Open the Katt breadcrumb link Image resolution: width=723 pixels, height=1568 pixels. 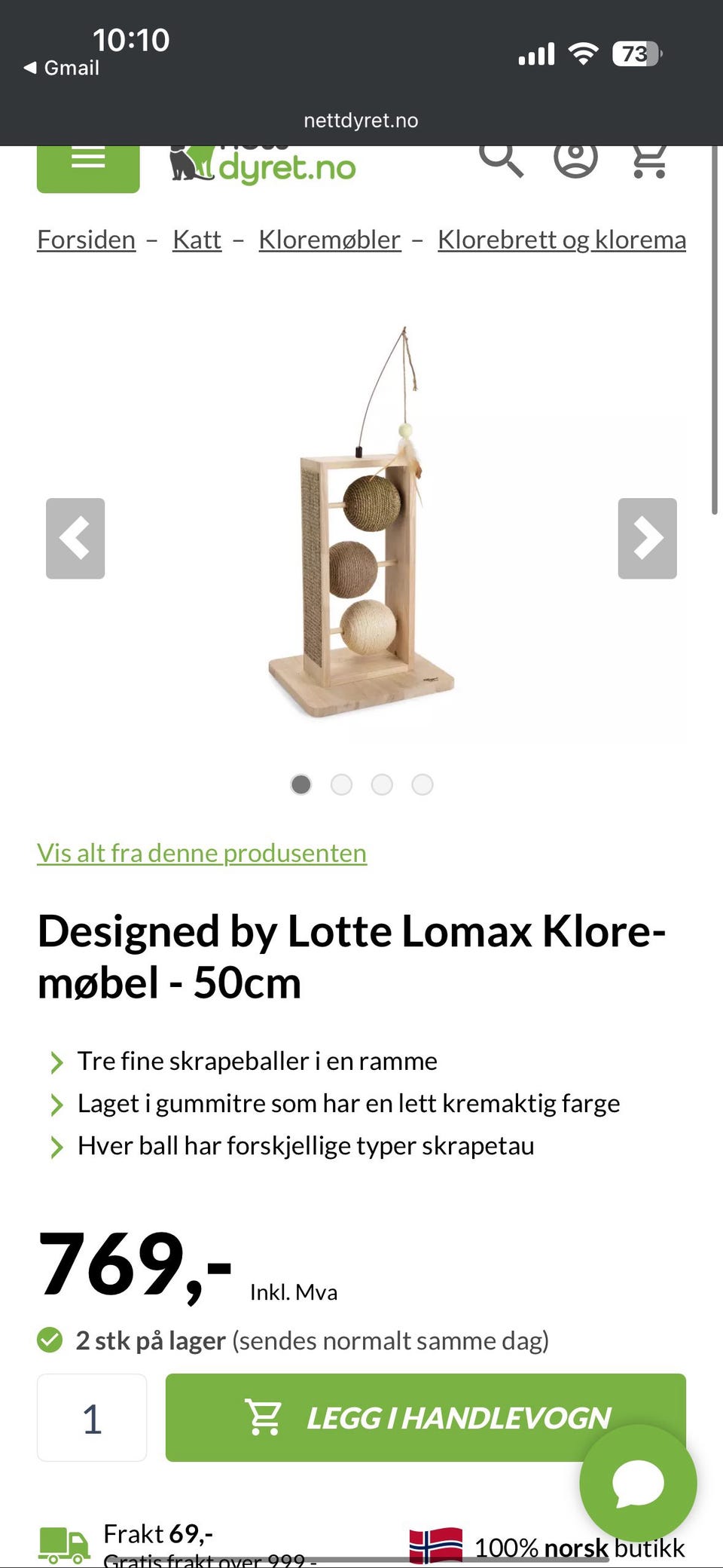197,240
